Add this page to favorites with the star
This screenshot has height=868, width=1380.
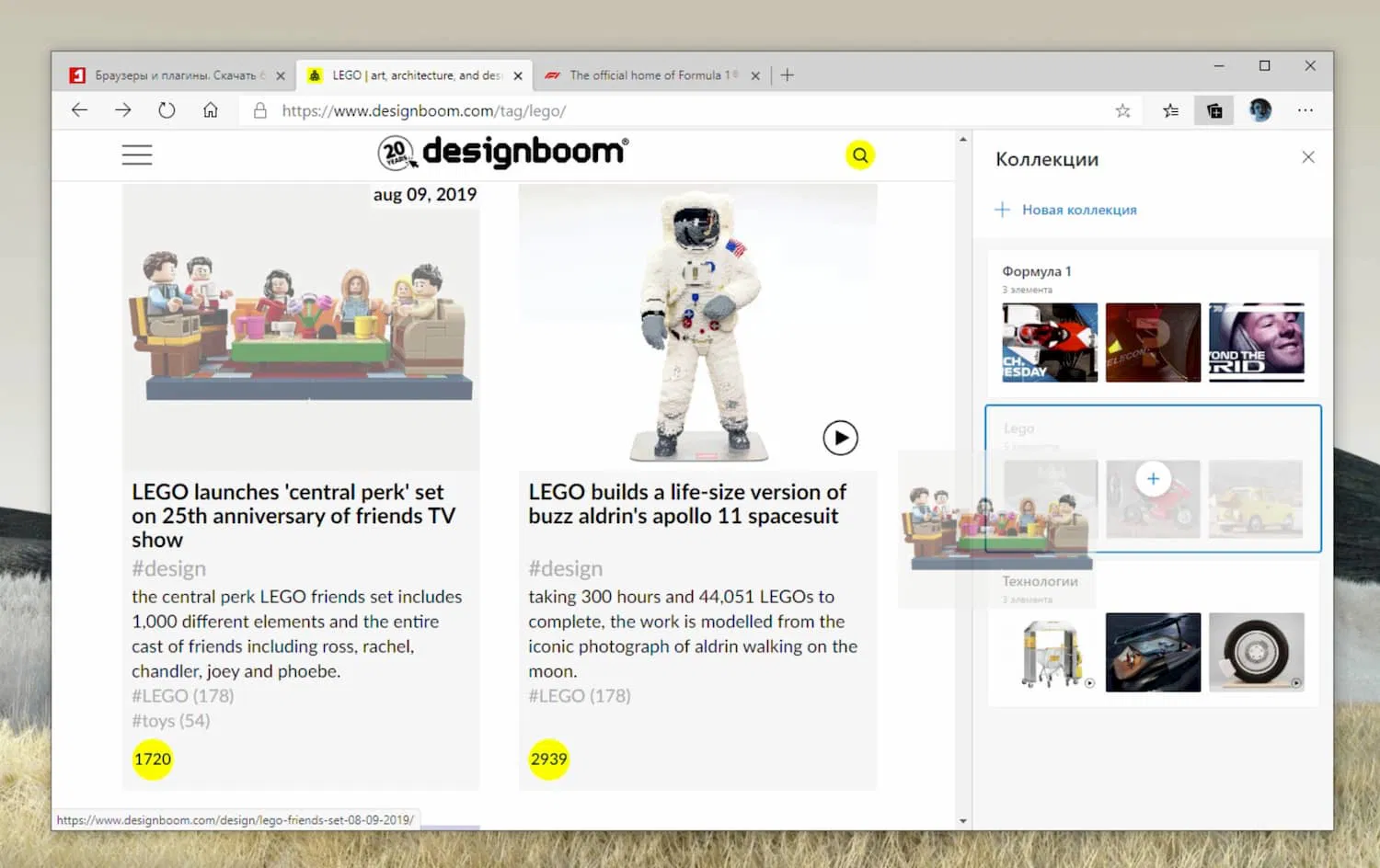1122,110
